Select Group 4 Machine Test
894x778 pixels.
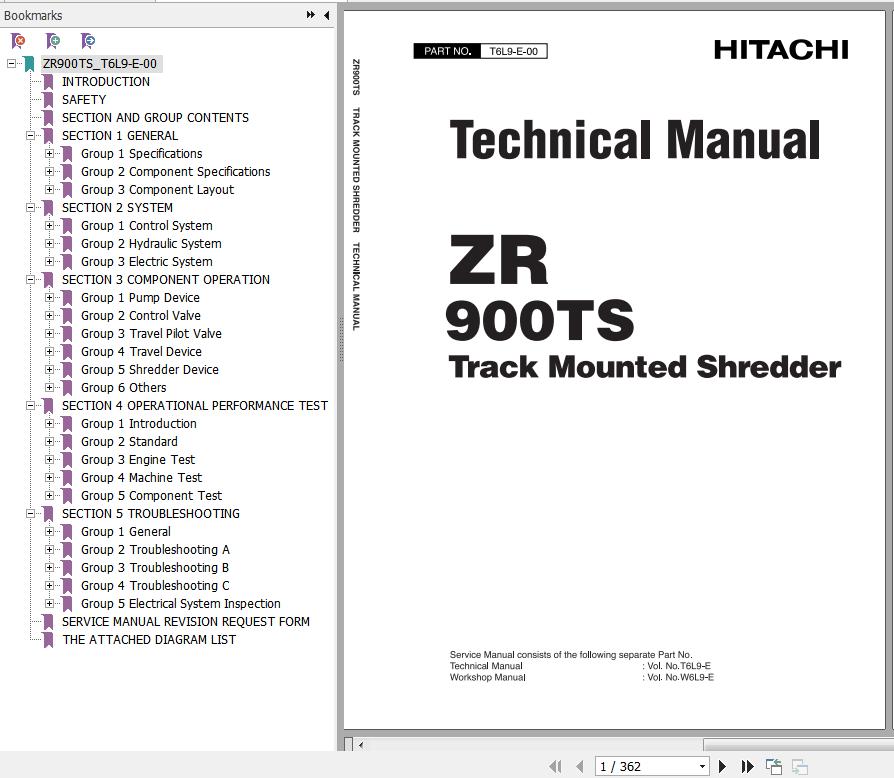tap(141, 478)
